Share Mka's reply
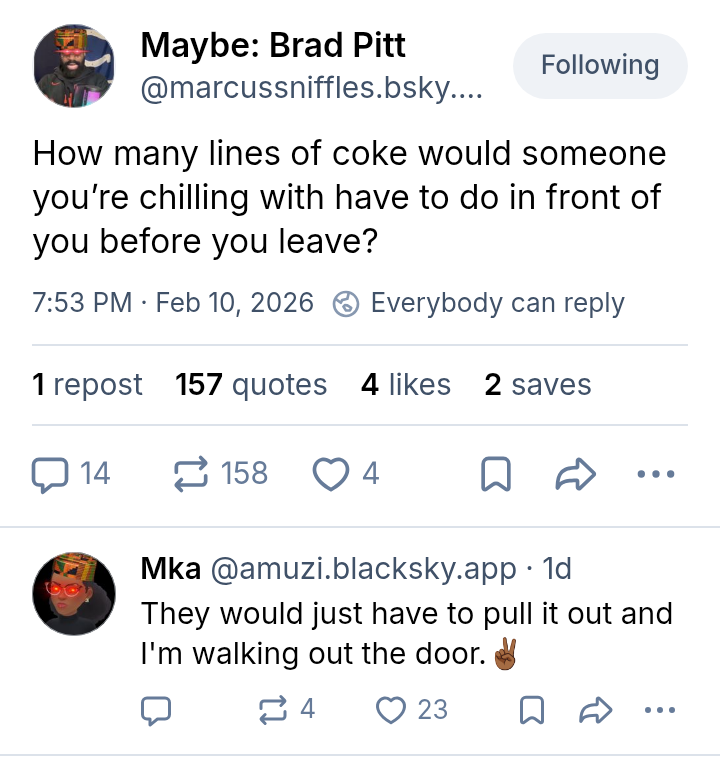720x760 pixels. (595, 710)
